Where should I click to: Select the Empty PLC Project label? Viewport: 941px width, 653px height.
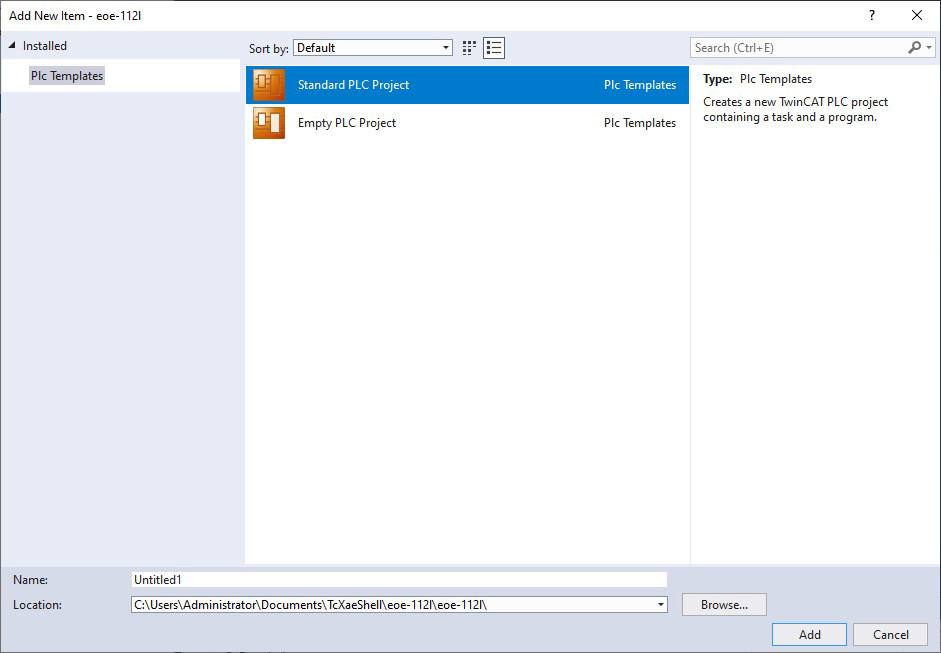pyautogui.click(x=347, y=123)
